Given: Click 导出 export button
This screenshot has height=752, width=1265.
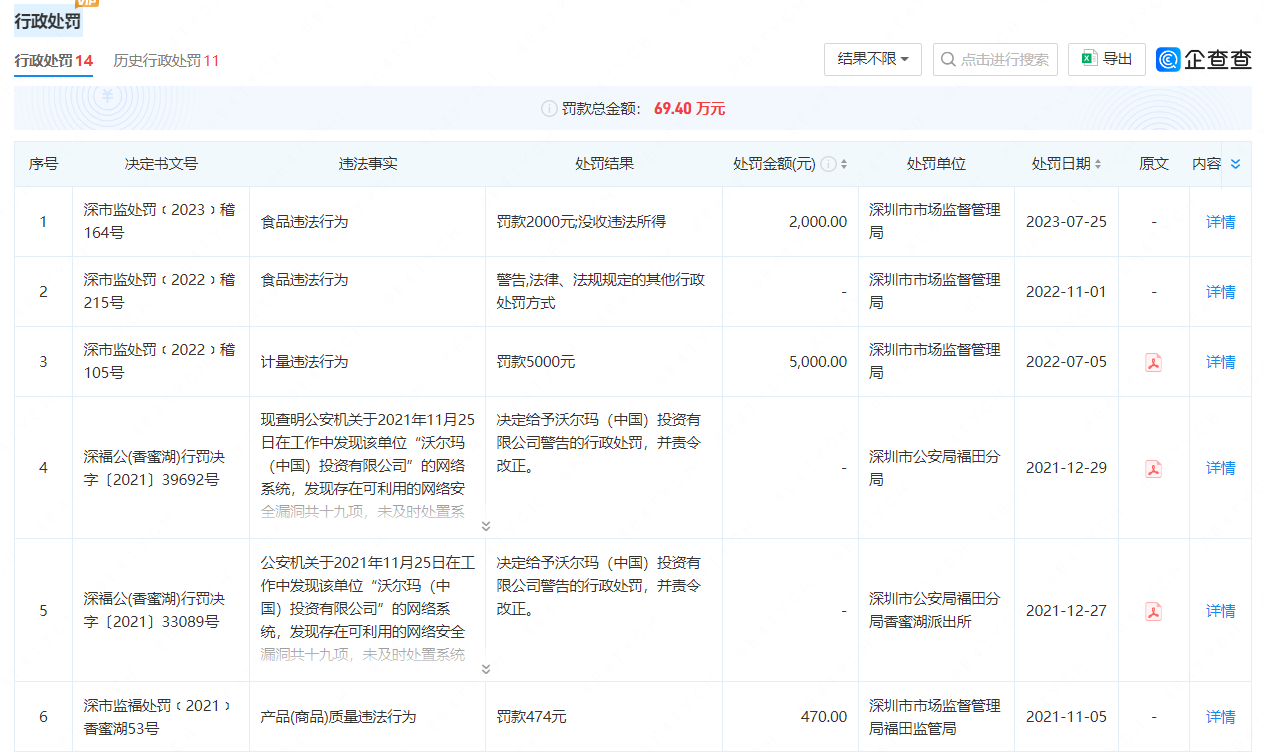Looking at the screenshot, I should pyautogui.click(x=1106, y=60).
